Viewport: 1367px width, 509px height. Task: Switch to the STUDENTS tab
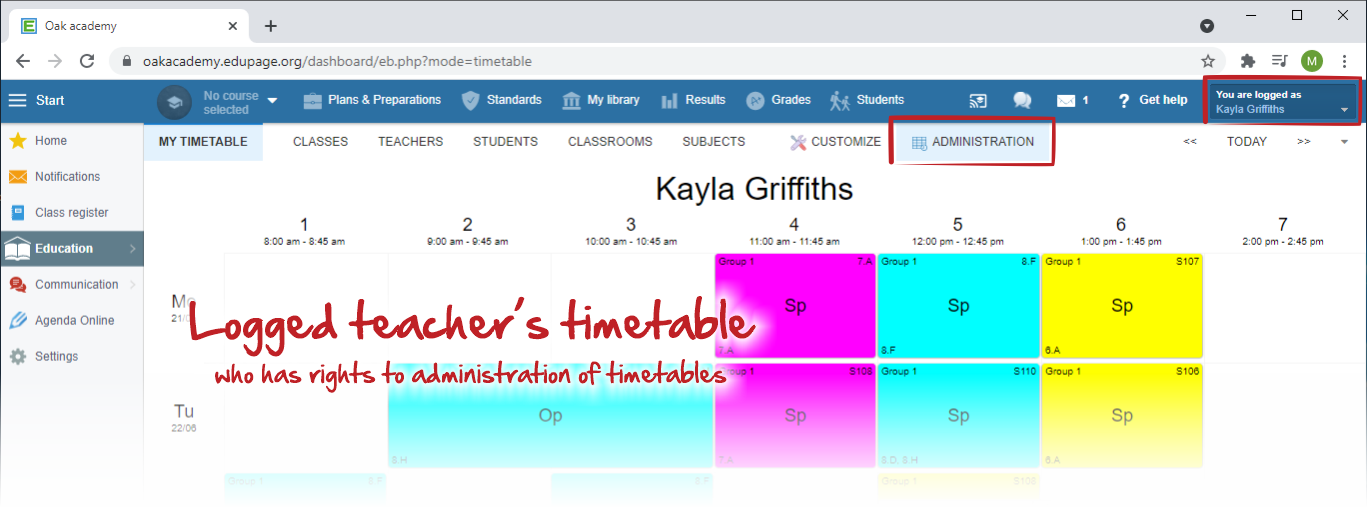(x=505, y=142)
